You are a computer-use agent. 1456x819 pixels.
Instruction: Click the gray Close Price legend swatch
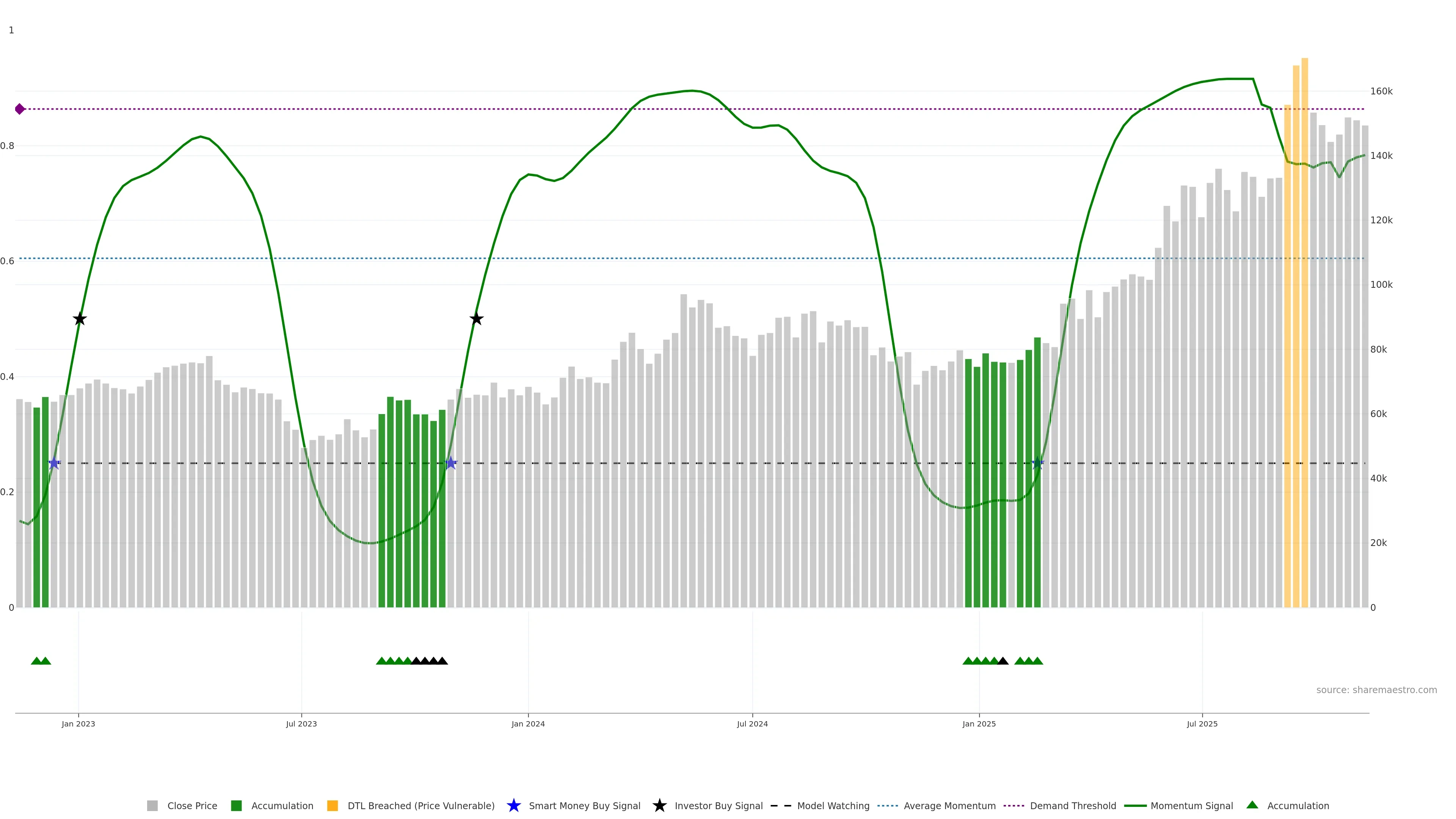click(152, 805)
